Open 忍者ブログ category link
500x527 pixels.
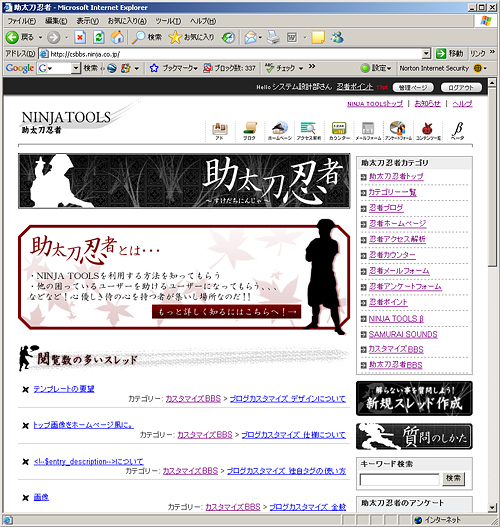[x=386, y=208]
